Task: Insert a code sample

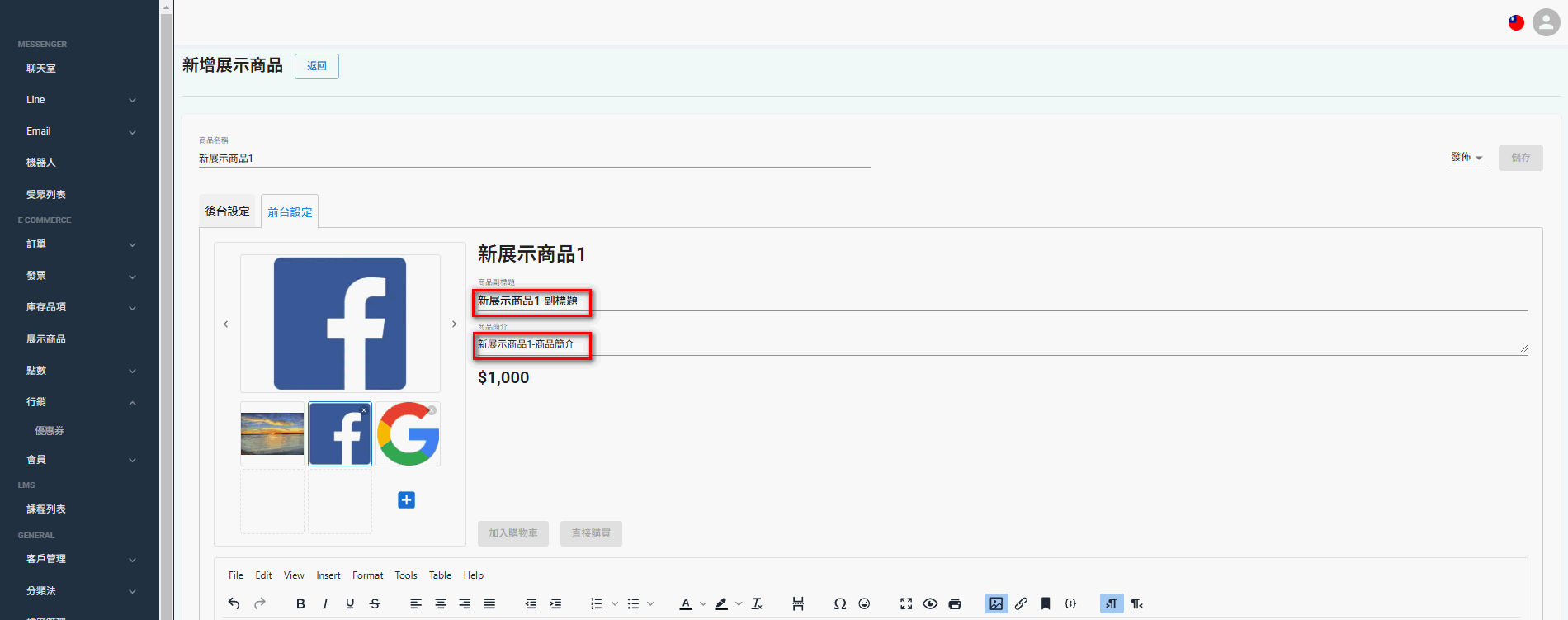Action: click(1070, 603)
